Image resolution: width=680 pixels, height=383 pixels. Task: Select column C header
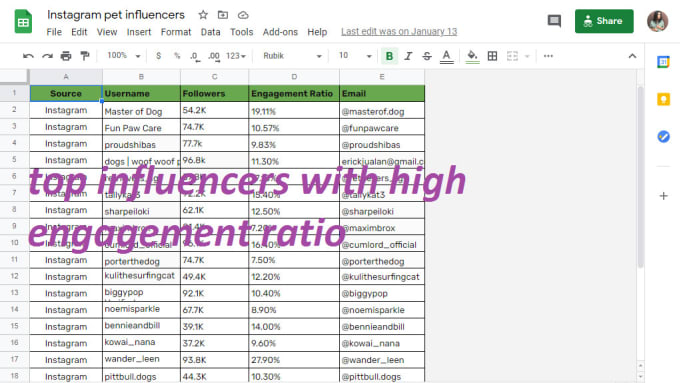click(214, 77)
